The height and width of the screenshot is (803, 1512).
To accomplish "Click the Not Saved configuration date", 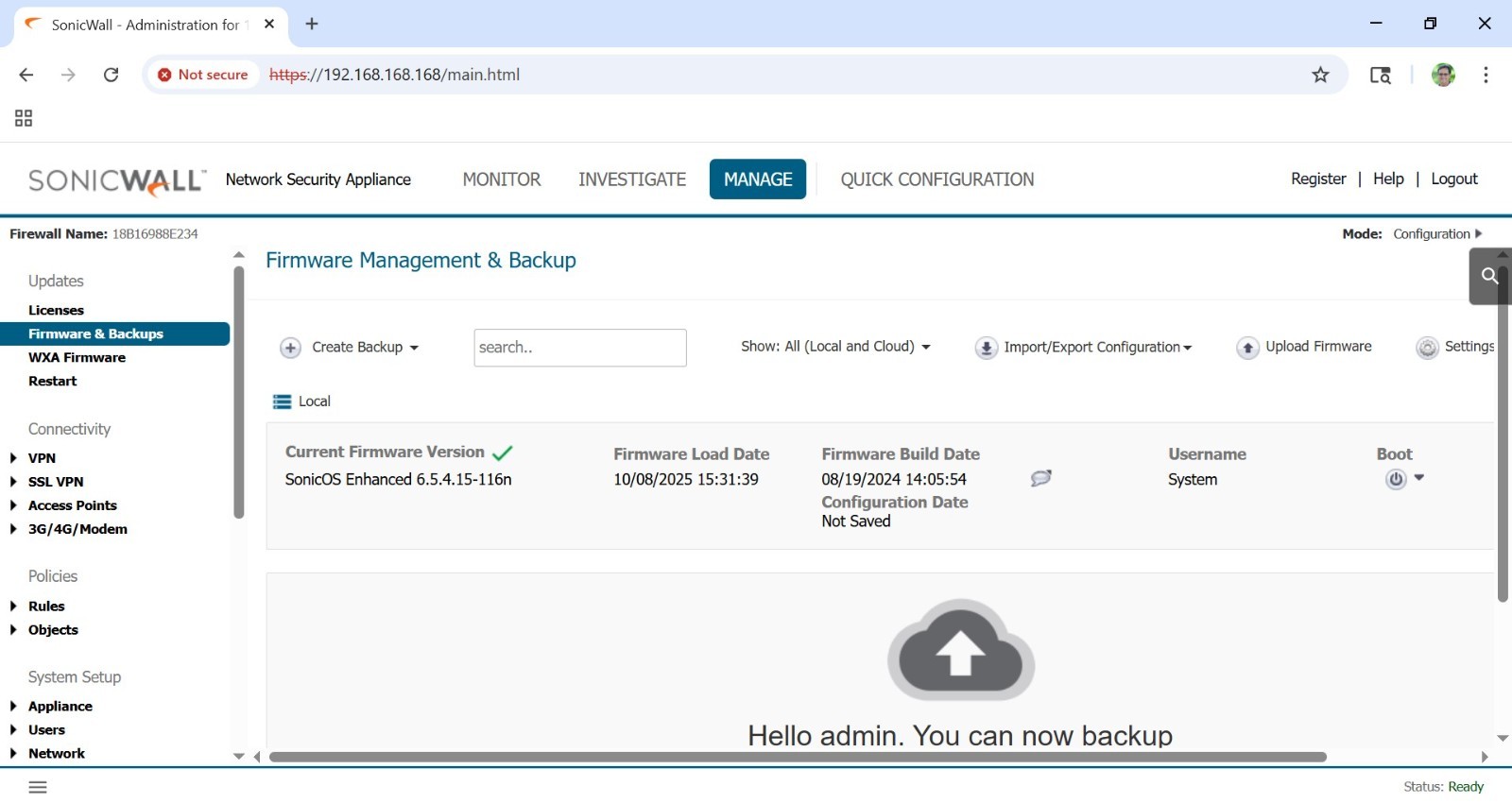I will (856, 521).
